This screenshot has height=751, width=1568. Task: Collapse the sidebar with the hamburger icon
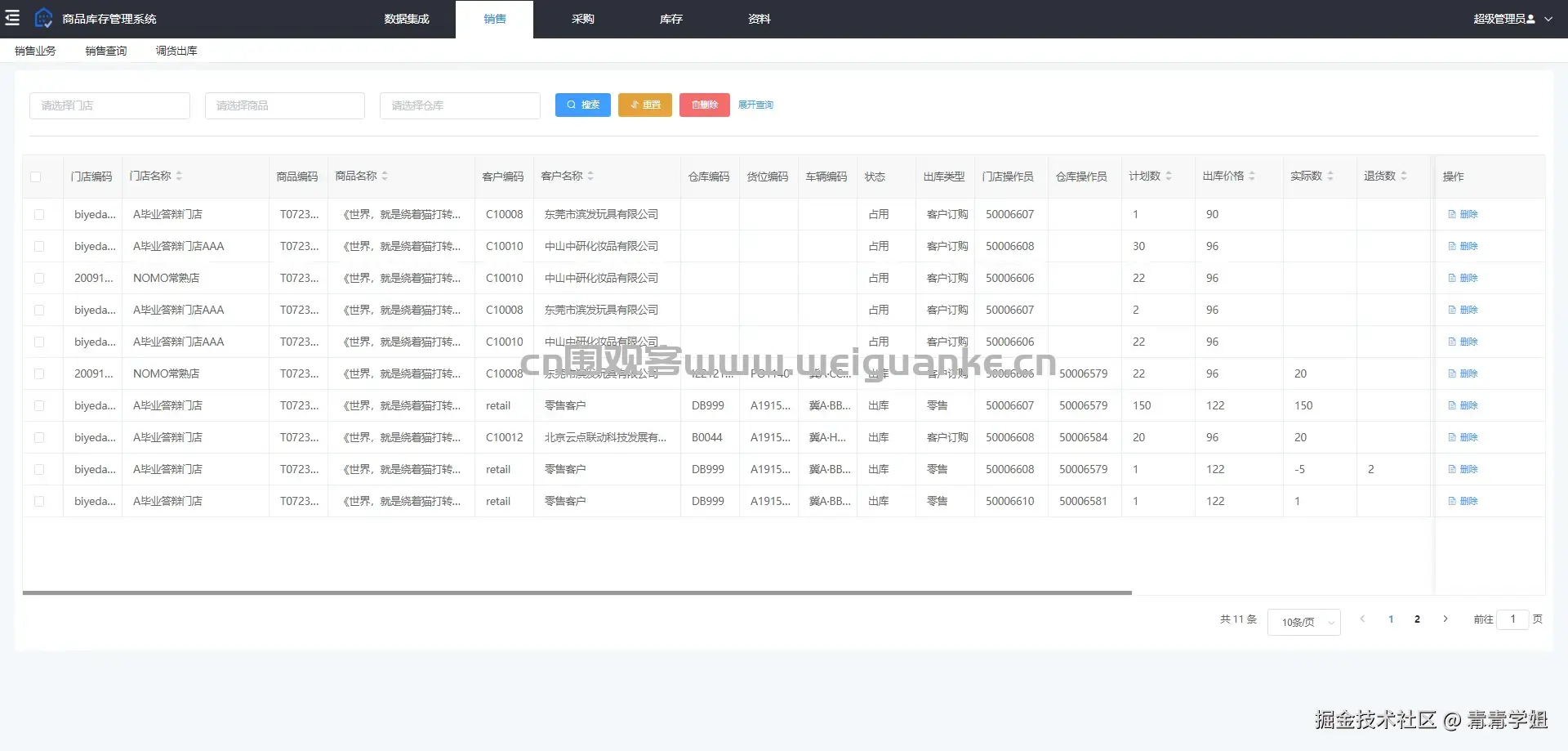coord(12,18)
